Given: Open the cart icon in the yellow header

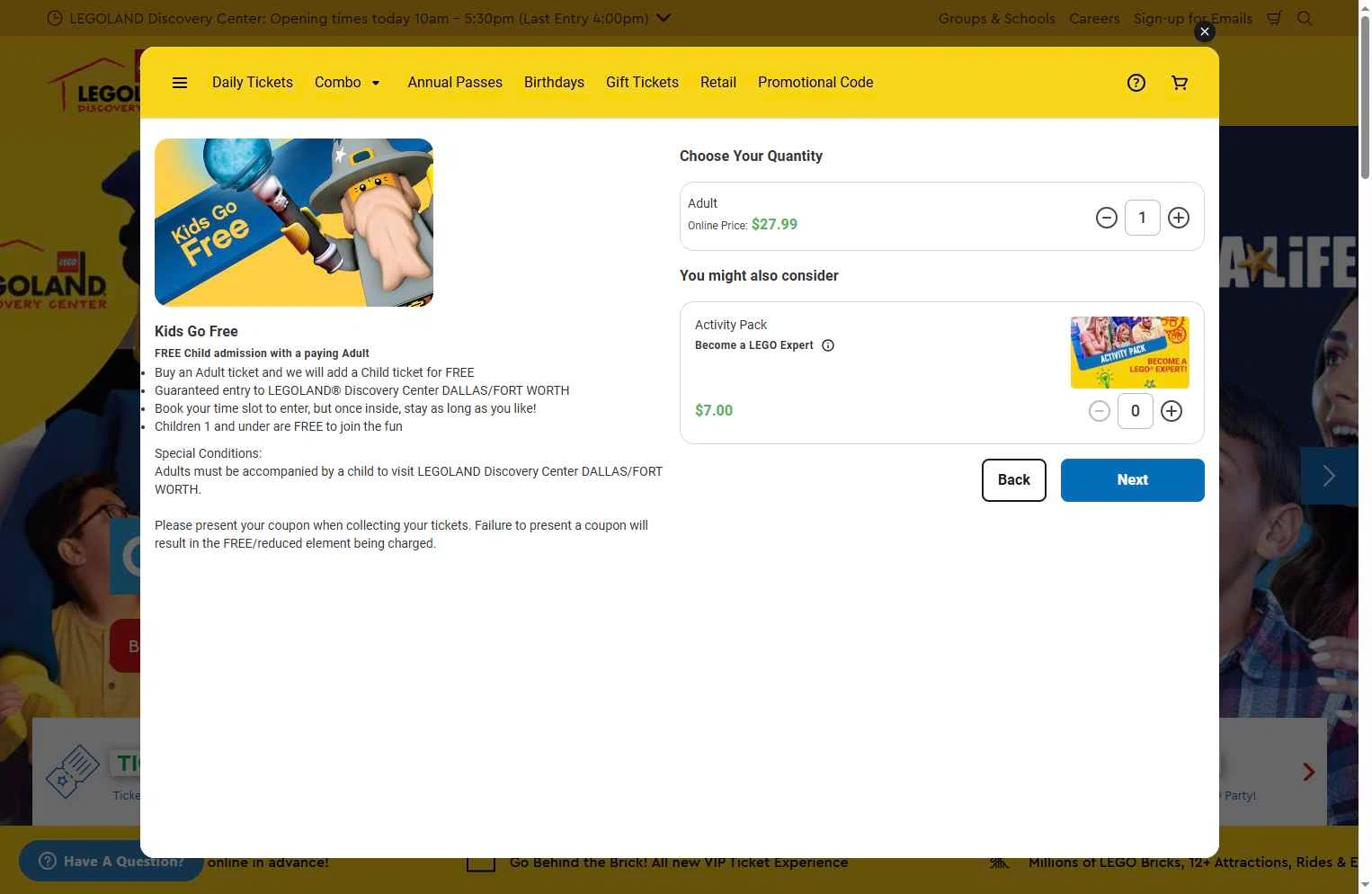Looking at the screenshot, I should (1180, 83).
